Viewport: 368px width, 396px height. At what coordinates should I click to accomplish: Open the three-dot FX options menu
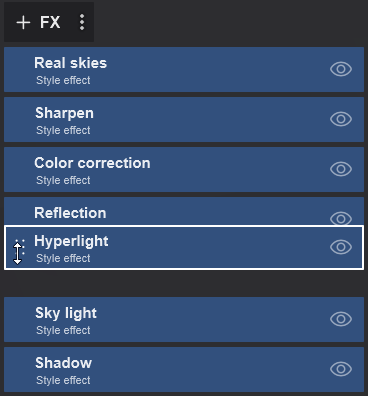coord(82,22)
